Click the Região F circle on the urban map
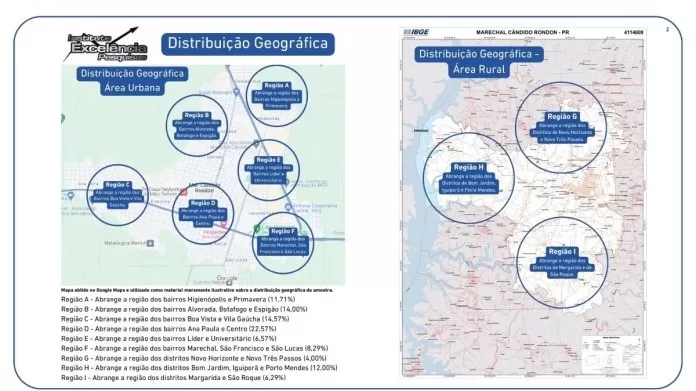696x391 pixels. (x=283, y=242)
